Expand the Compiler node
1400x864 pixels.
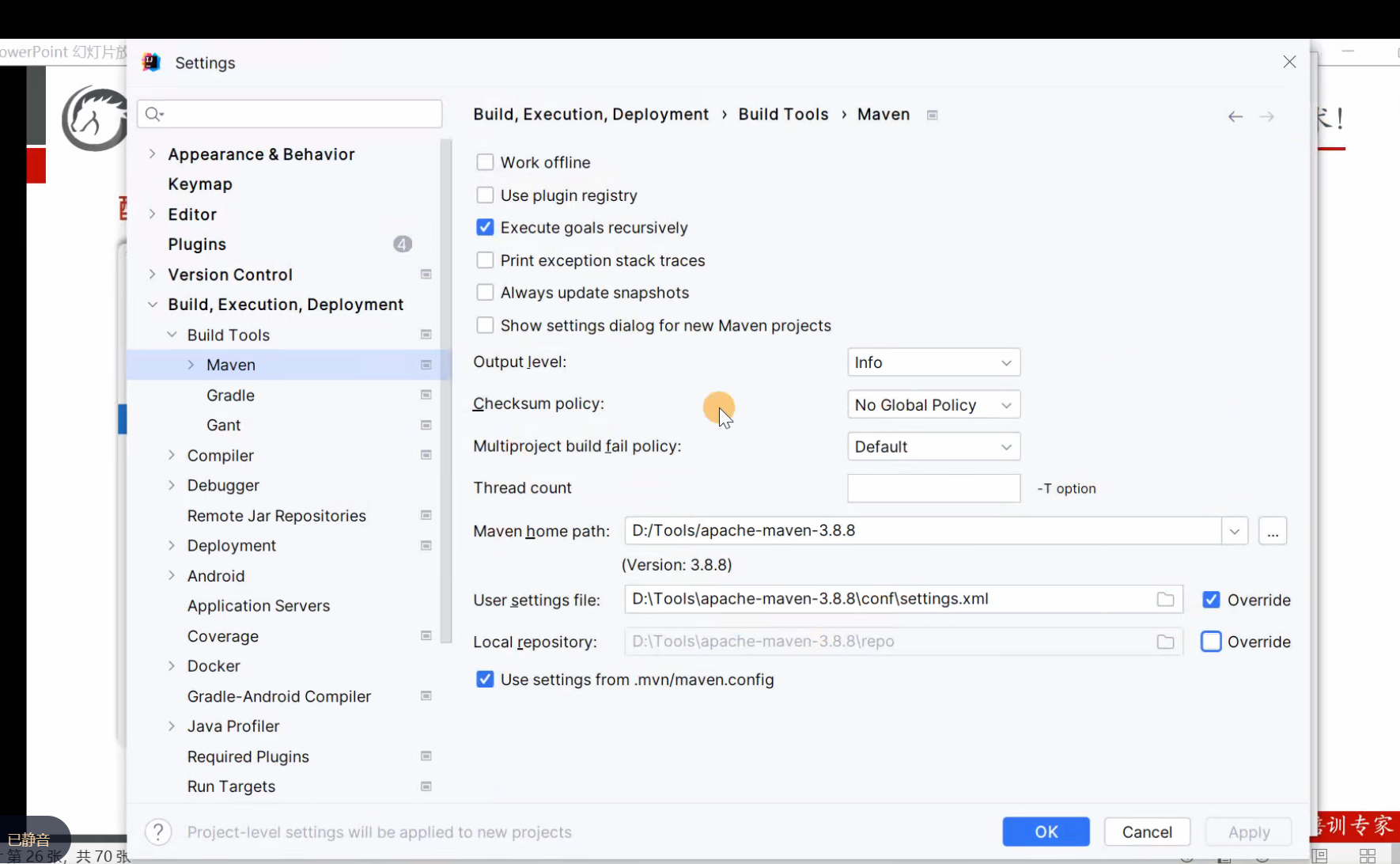tap(172, 455)
